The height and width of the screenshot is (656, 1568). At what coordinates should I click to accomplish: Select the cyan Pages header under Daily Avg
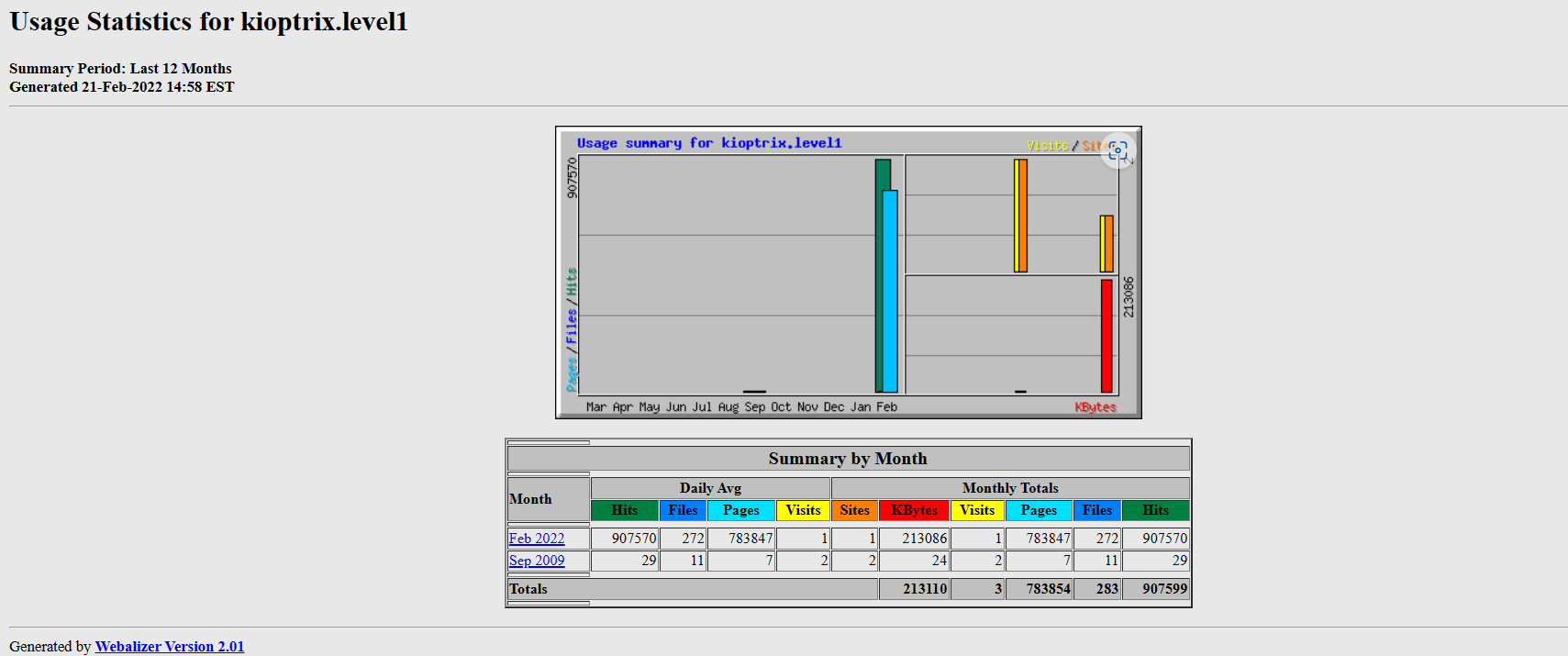pyautogui.click(x=740, y=510)
